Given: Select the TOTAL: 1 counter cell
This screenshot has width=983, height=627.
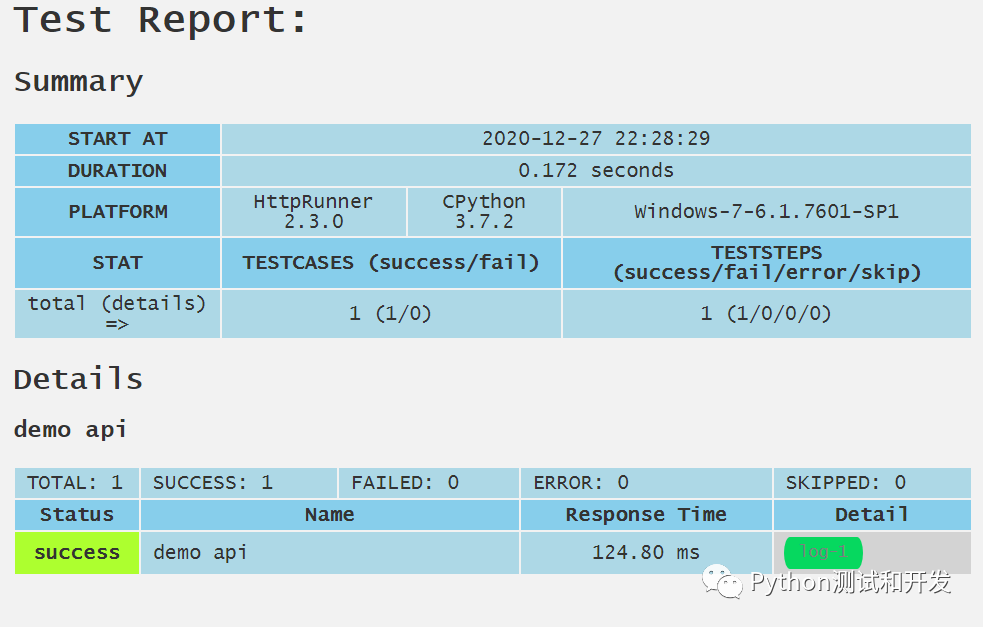Looking at the screenshot, I should [75, 483].
